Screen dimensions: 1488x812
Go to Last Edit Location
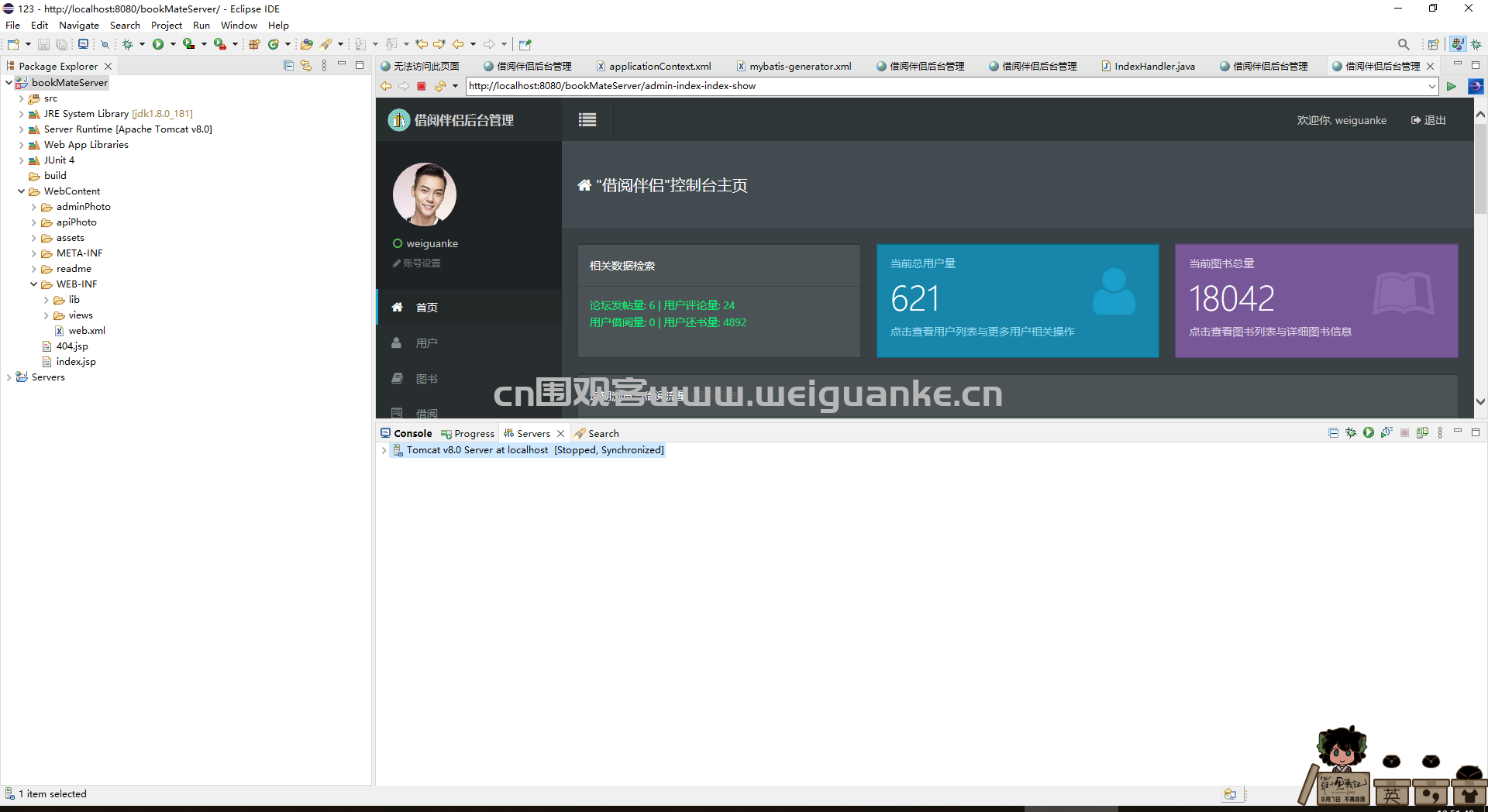tap(422, 44)
